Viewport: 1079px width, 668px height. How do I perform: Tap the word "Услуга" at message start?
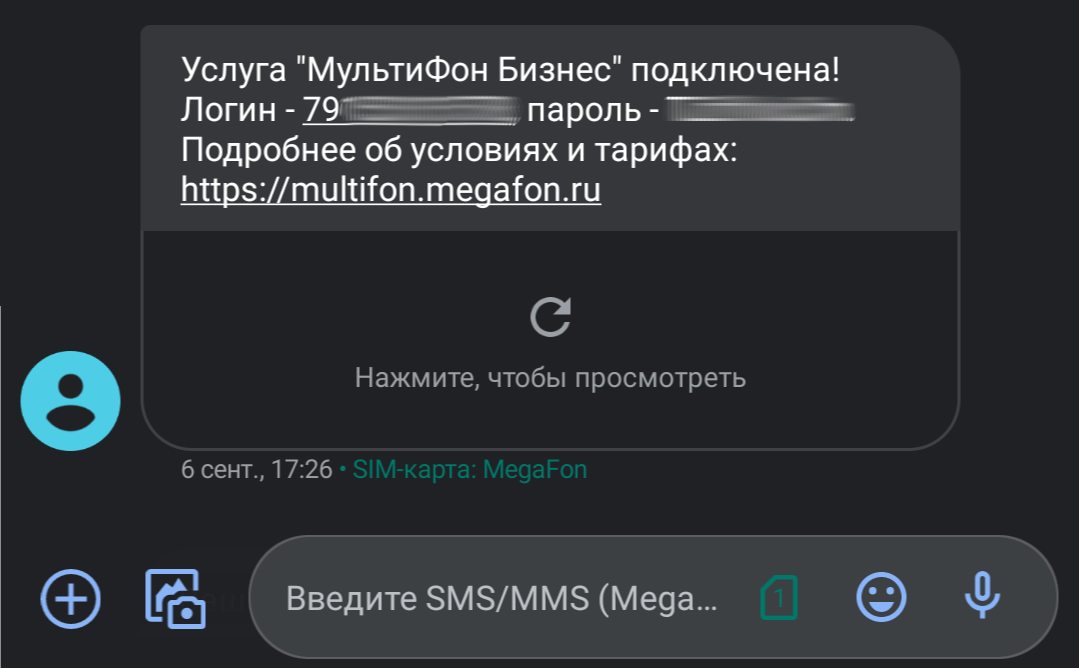click(x=235, y=72)
